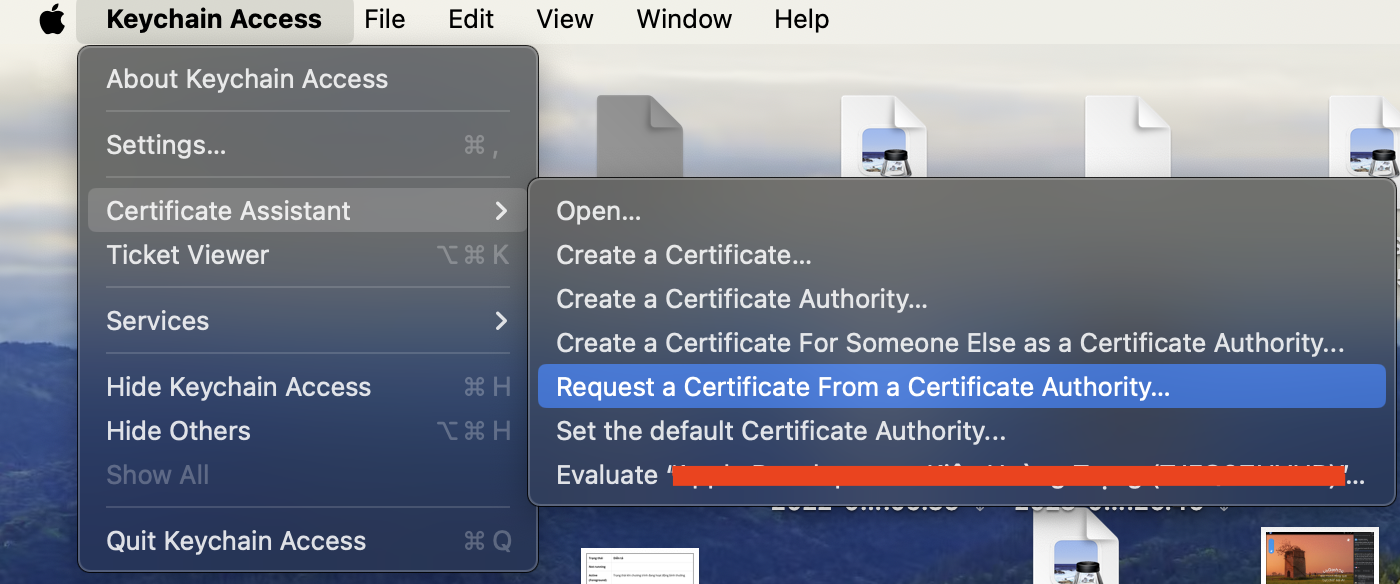Open the Keychain Access menu bar item
This screenshot has height=584, width=1400.
click(x=214, y=19)
